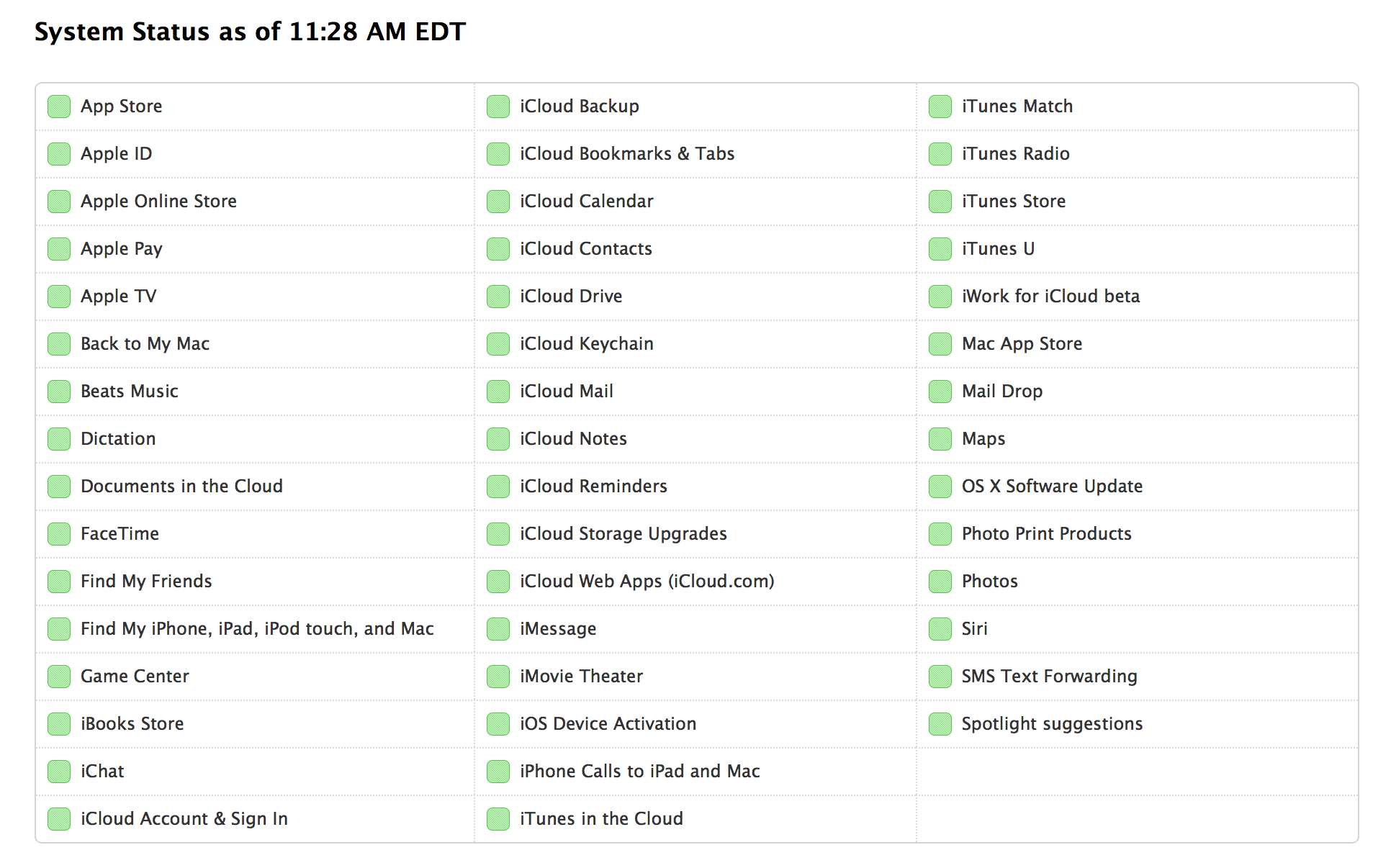
Task: Click the Find My Friends label
Action: coord(146,582)
